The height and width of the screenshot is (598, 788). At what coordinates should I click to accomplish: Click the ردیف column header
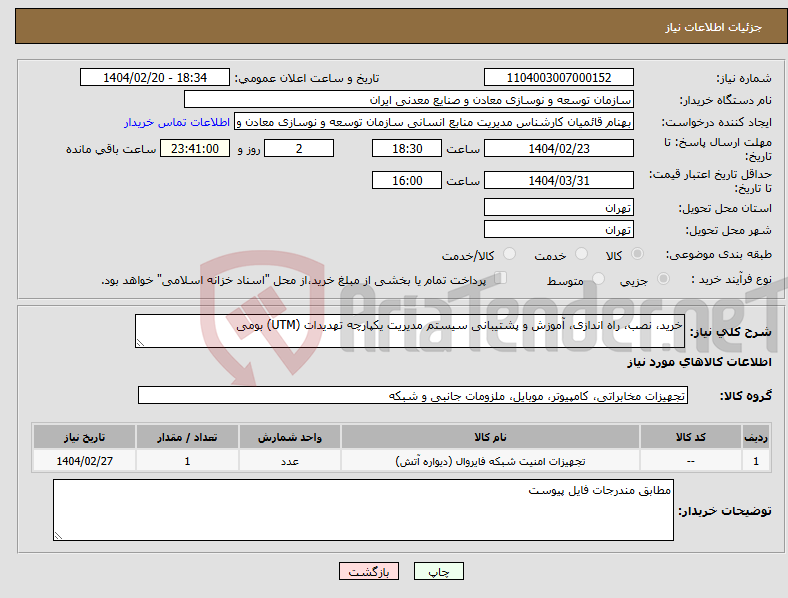coord(756,437)
